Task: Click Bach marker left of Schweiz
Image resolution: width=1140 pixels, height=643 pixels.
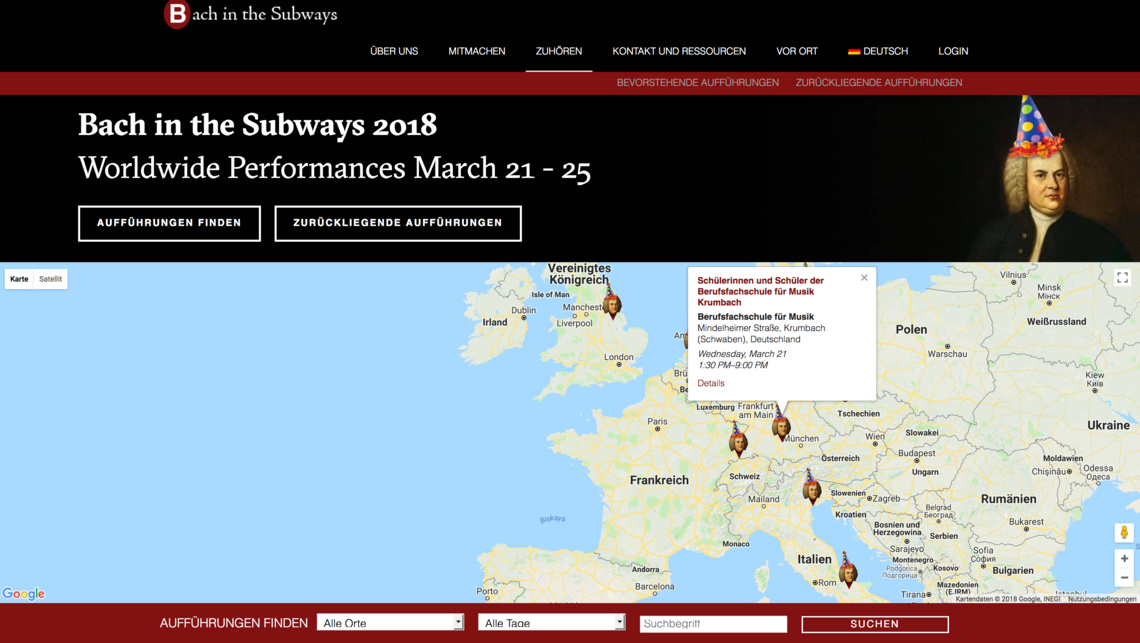Action: 738,439
